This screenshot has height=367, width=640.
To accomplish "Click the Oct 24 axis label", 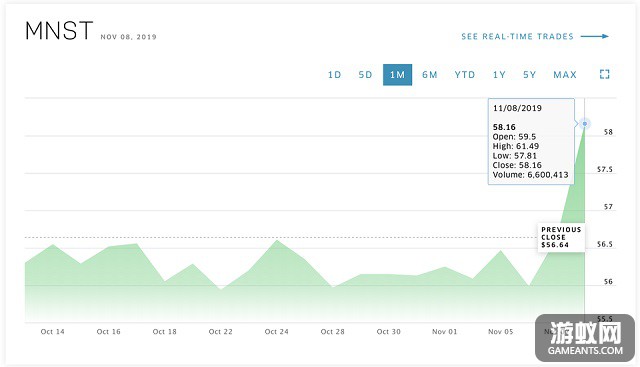I will pyautogui.click(x=277, y=332).
